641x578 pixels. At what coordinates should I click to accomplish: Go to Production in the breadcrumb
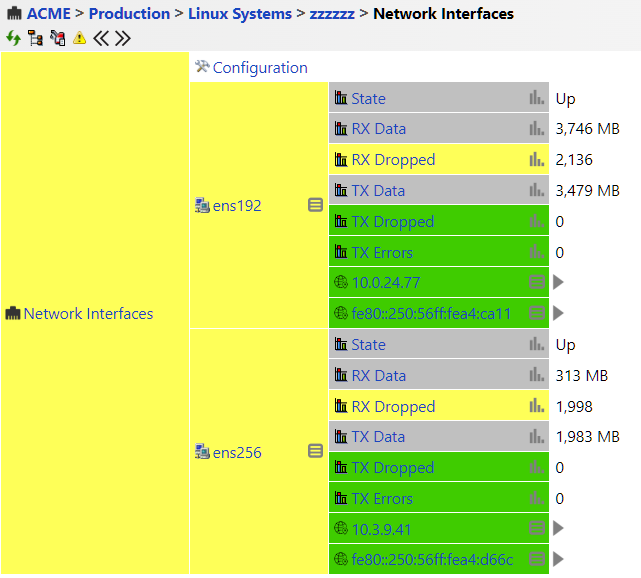click(x=129, y=14)
